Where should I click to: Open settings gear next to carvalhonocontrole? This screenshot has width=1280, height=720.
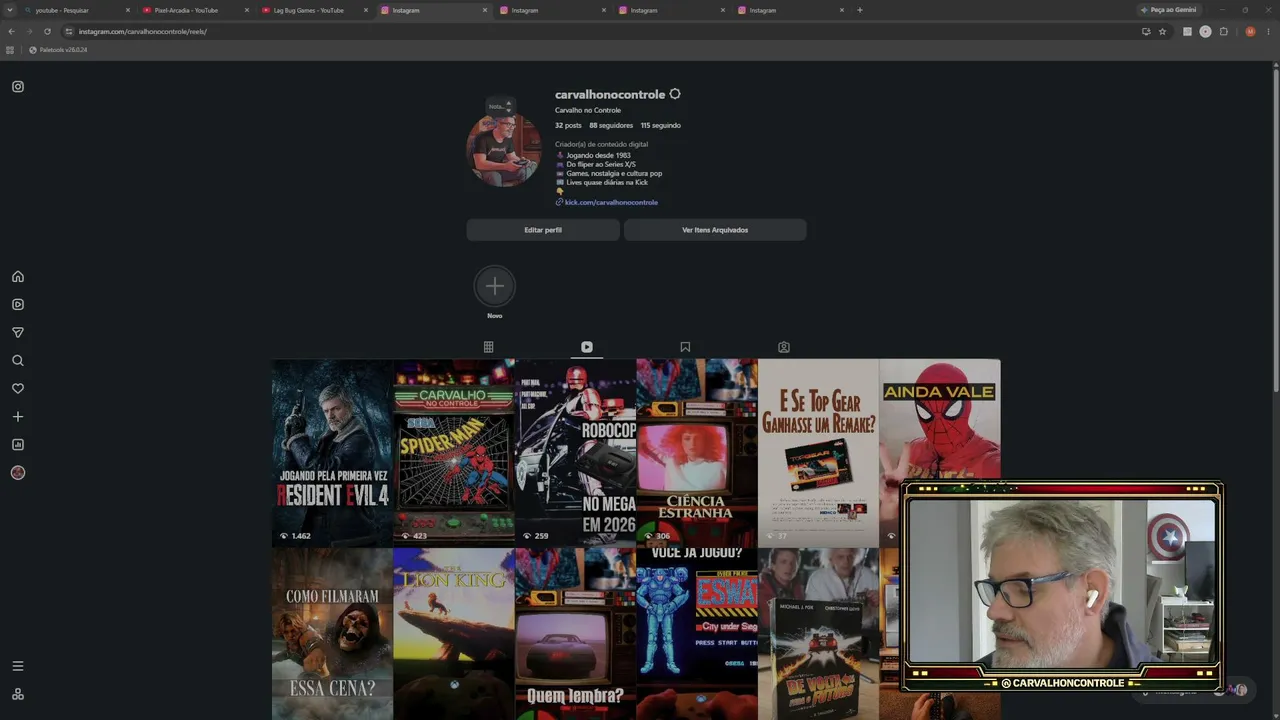[x=675, y=94]
